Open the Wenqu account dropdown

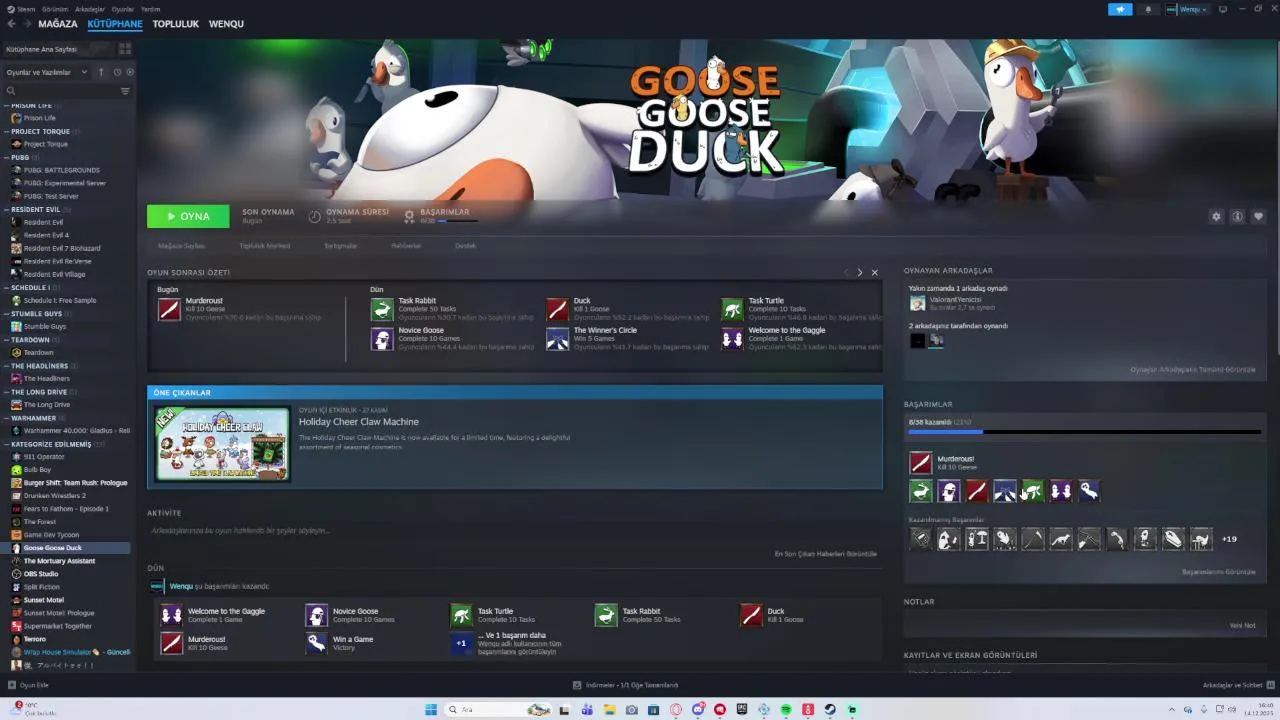coord(1187,9)
